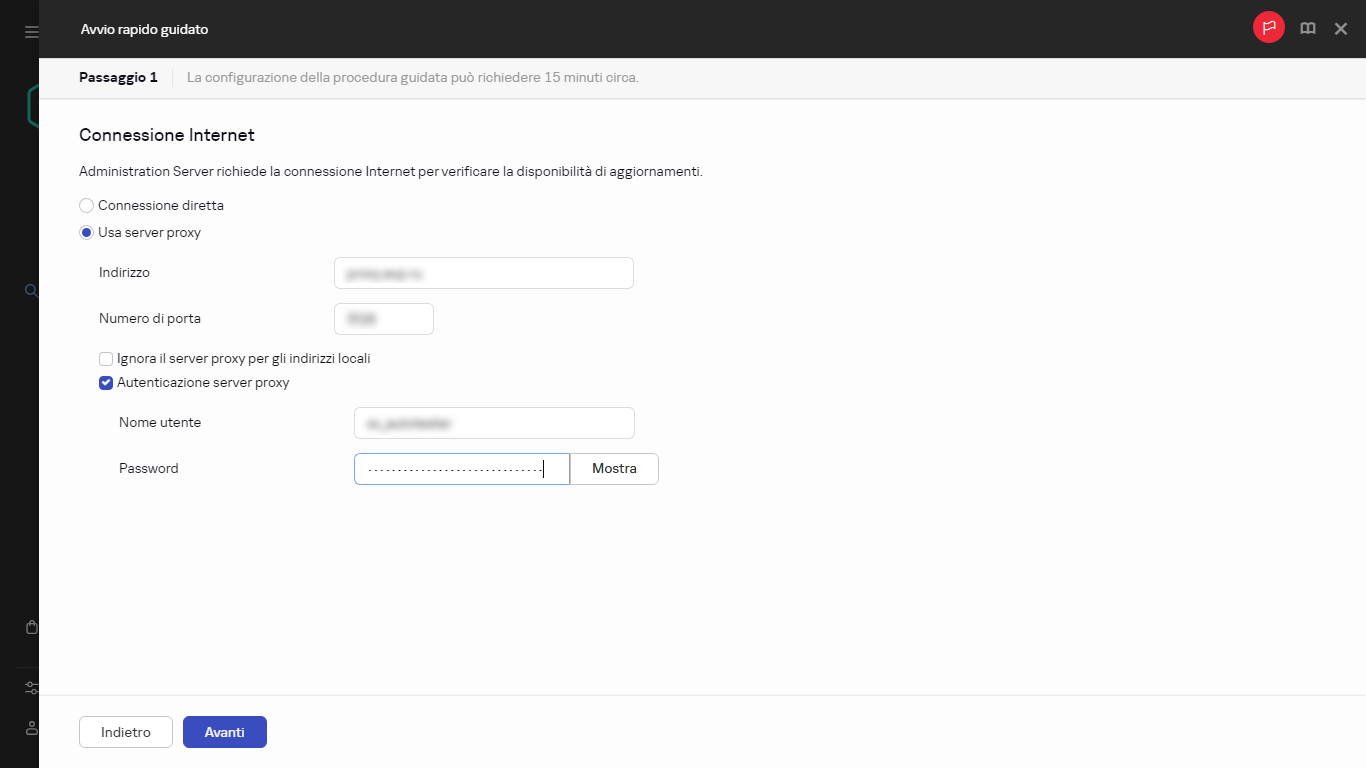1366x768 pixels.
Task: Open the help book icon
Action: 1307,29
